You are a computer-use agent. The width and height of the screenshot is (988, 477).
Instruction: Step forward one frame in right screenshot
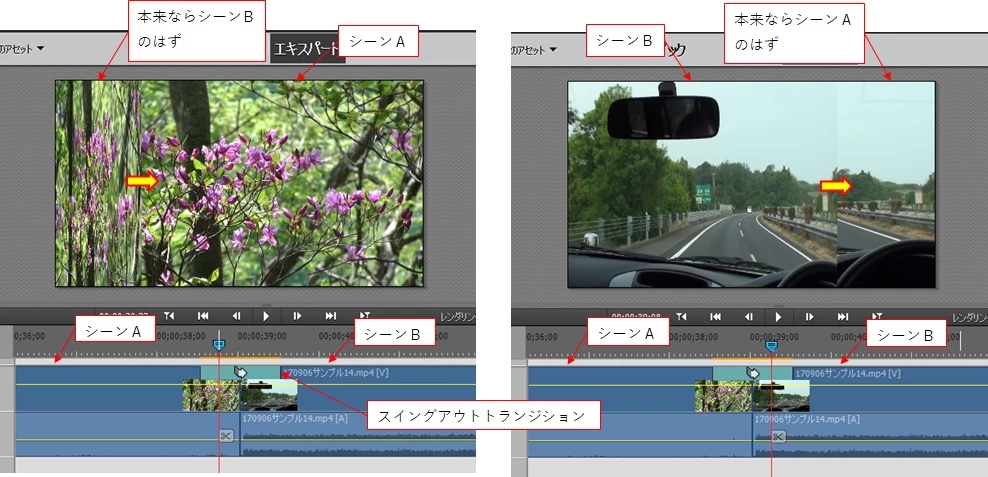810,316
